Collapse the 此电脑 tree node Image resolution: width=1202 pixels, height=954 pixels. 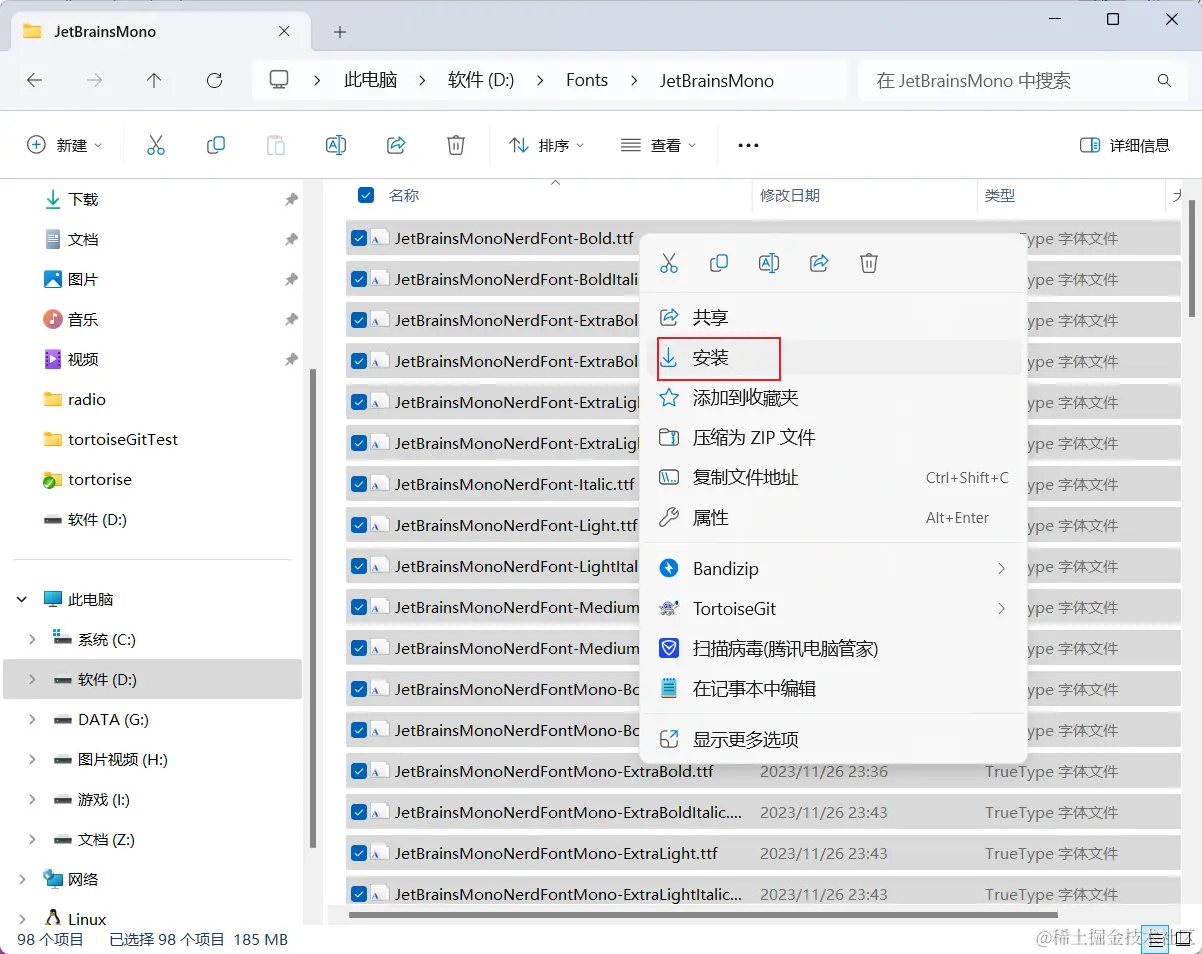[x=22, y=599]
